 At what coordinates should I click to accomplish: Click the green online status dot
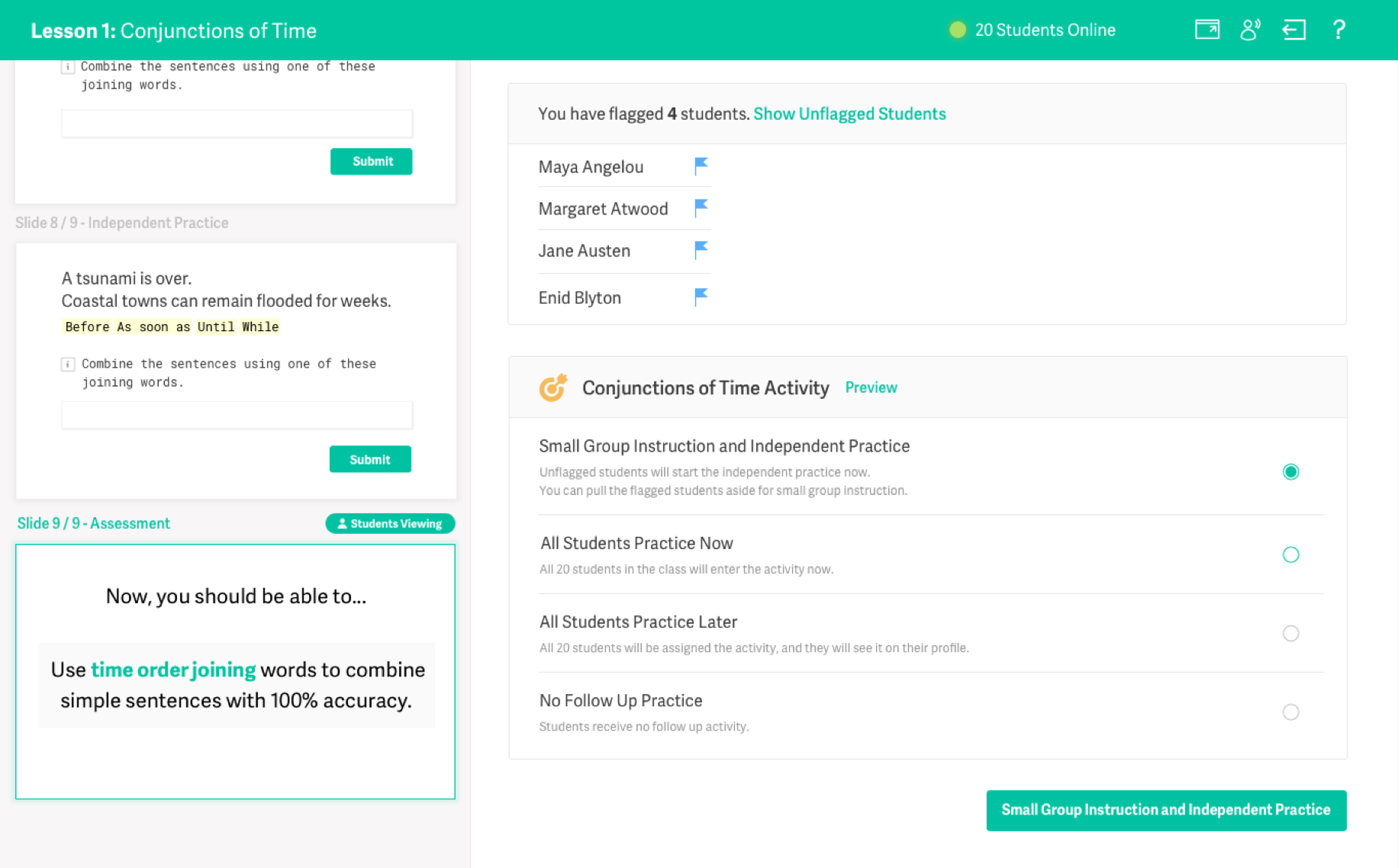pyautogui.click(x=957, y=30)
